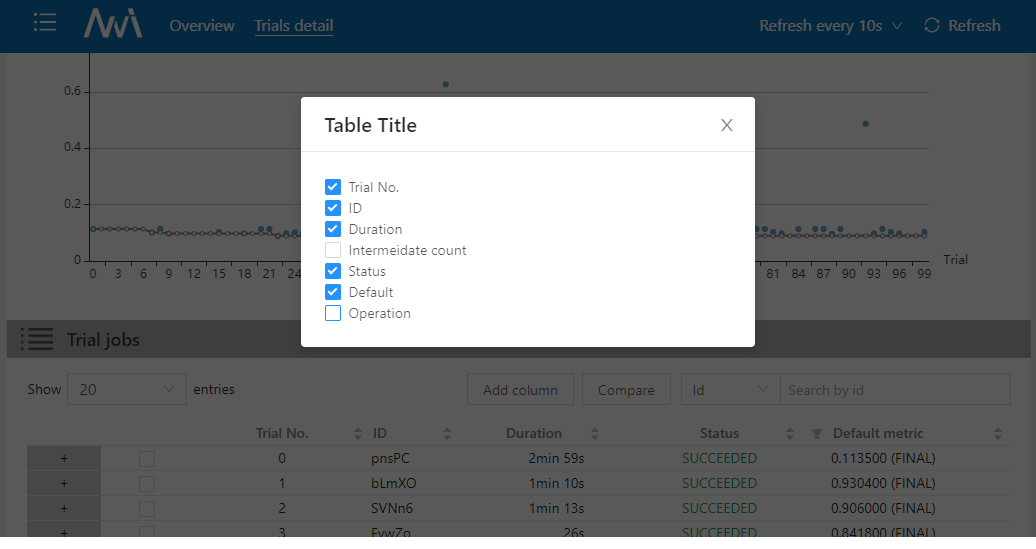Enable the Intermediate count checkbox

333,250
